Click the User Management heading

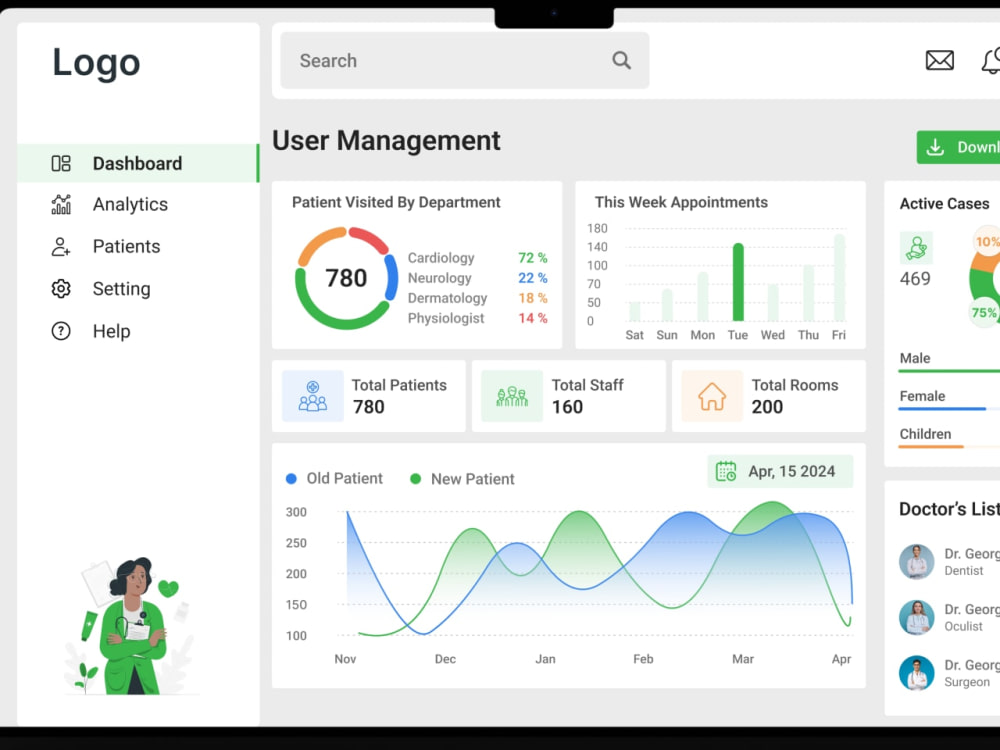click(x=386, y=141)
